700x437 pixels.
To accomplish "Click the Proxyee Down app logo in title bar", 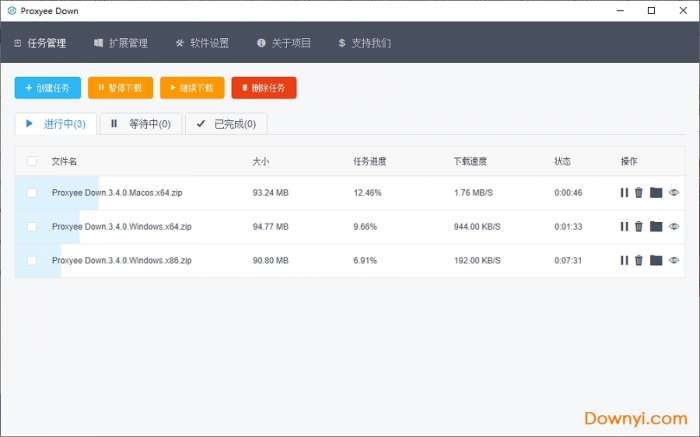I will coord(12,11).
